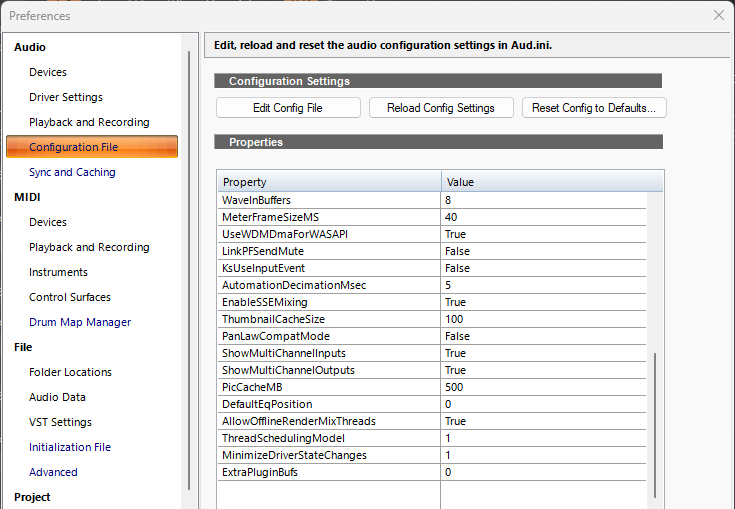The image size is (735, 509).
Task: Open VST Settings page
Action: (60, 422)
